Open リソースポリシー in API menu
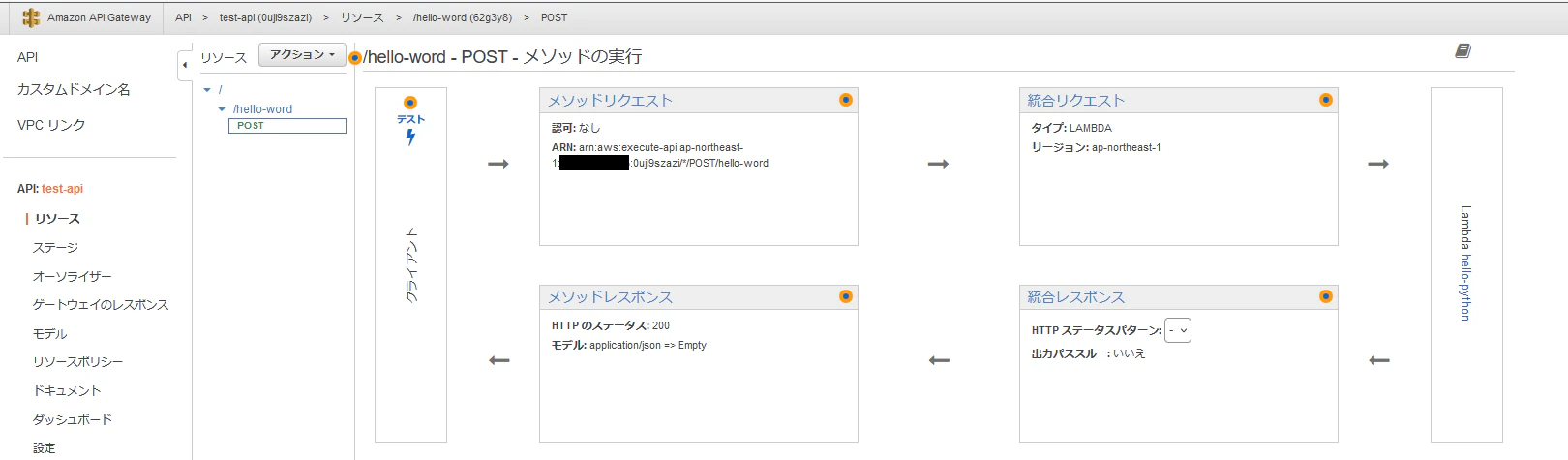Image resolution: width=1568 pixels, height=460 pixels. coord(77,362)
